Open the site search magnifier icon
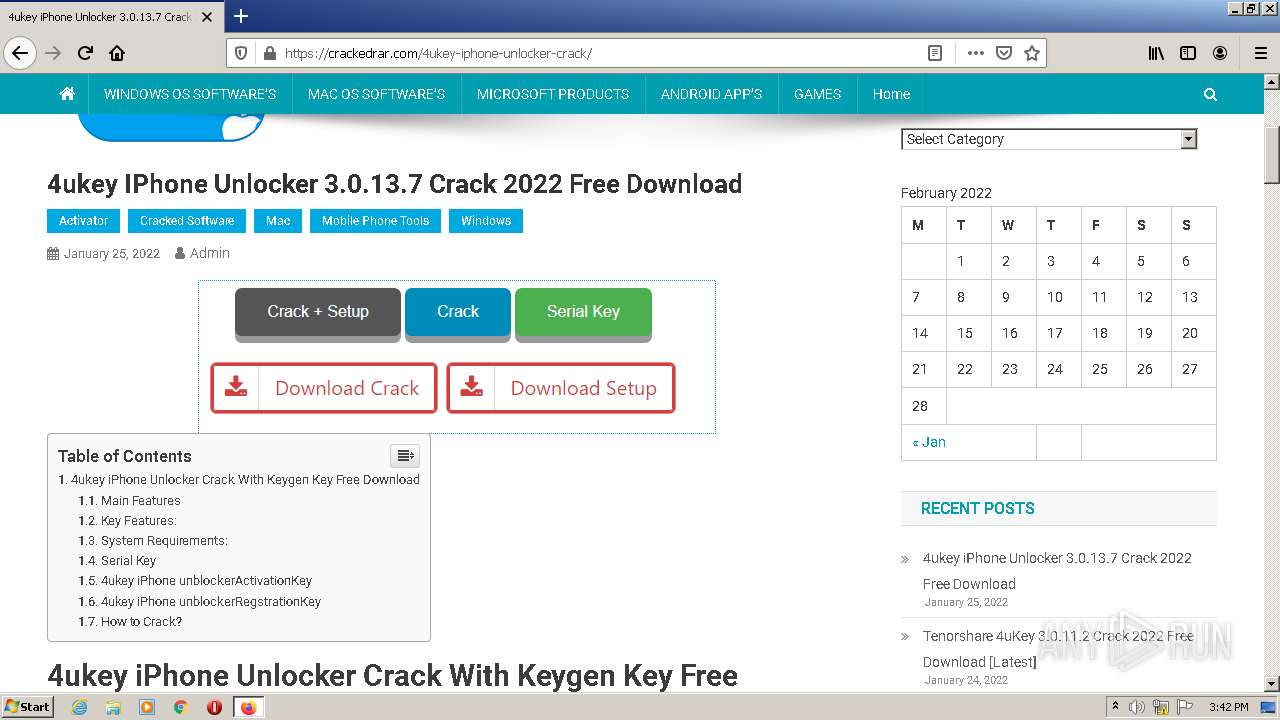This screenshot has width=1280, height=720. click(x=1210, y=94)
